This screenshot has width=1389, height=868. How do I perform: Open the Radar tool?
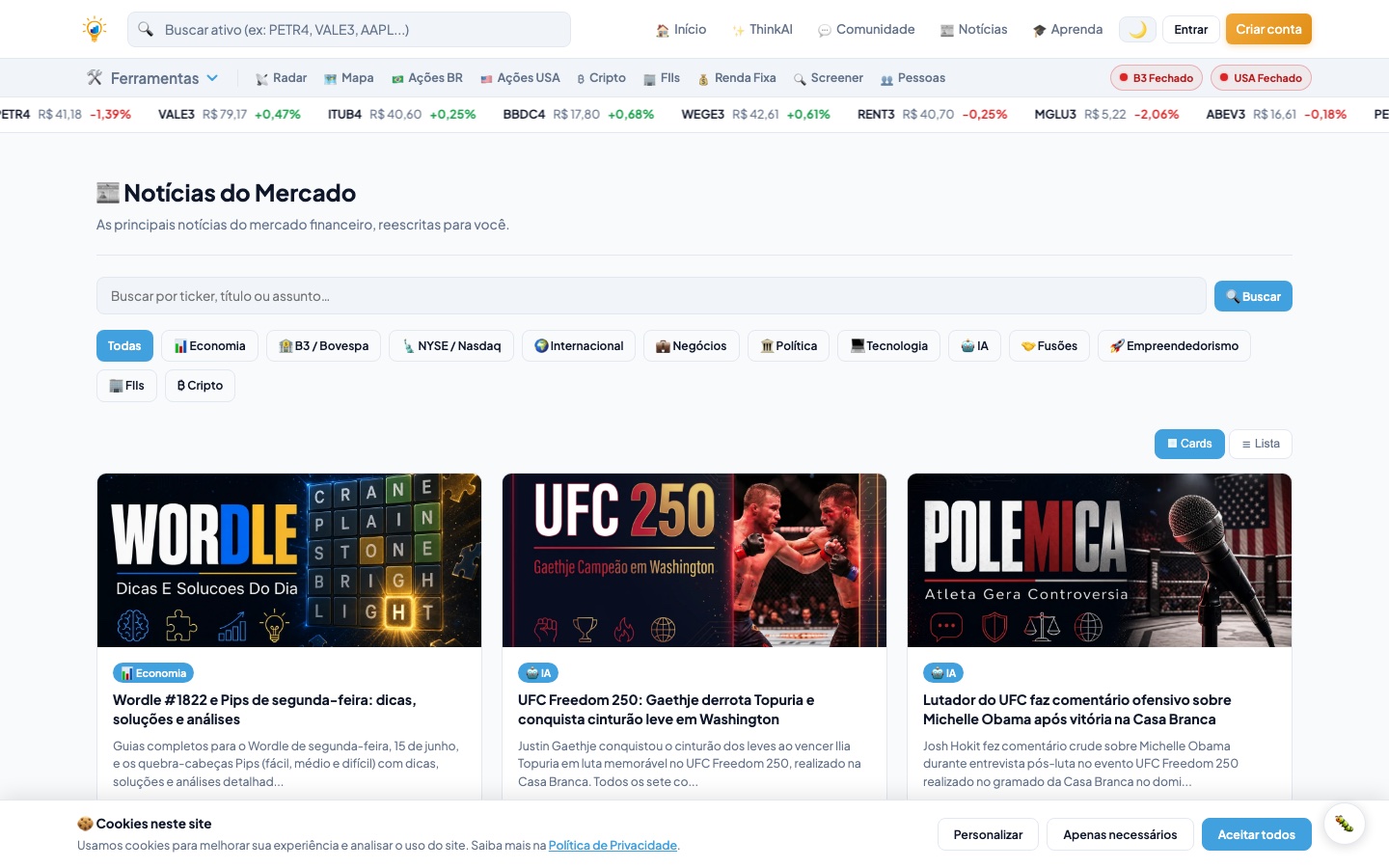click(281, 78)
